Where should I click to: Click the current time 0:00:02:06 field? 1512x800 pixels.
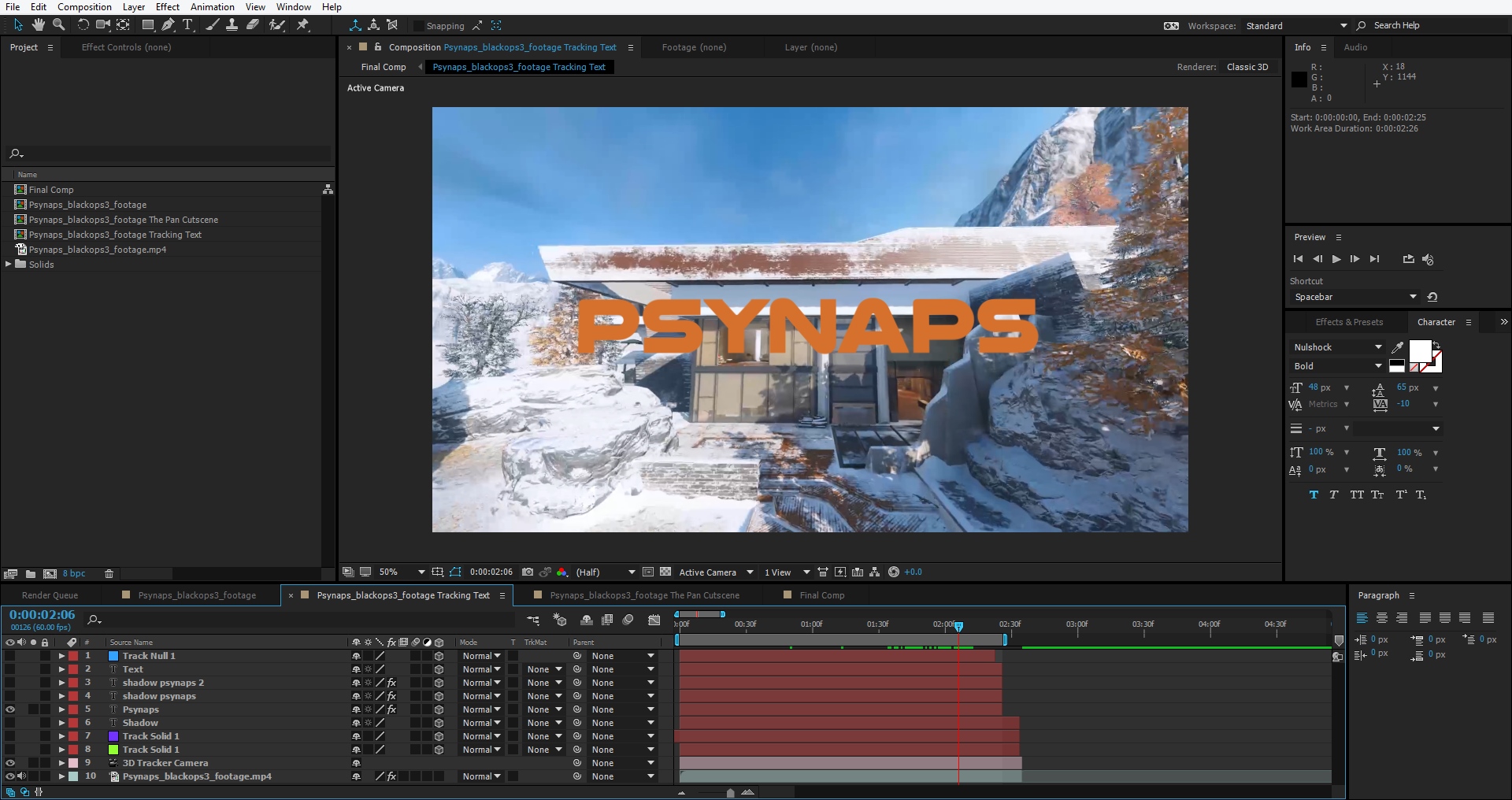click(43, 615)
